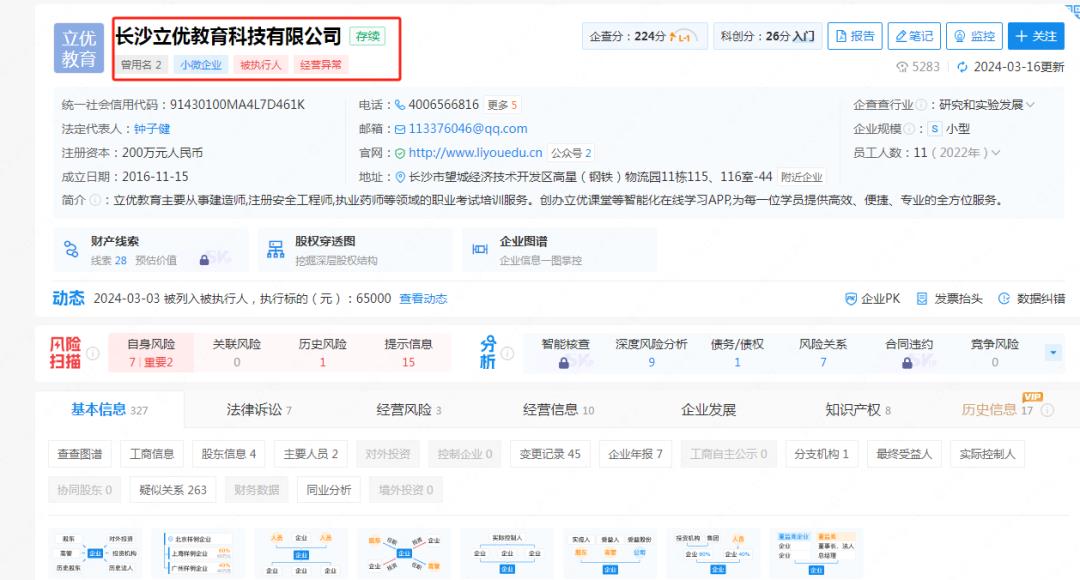Click the 报告 button
Image resolution: width=1080 pixels, height=580 pixels.
pyautogui.click(x=855, y=37)
